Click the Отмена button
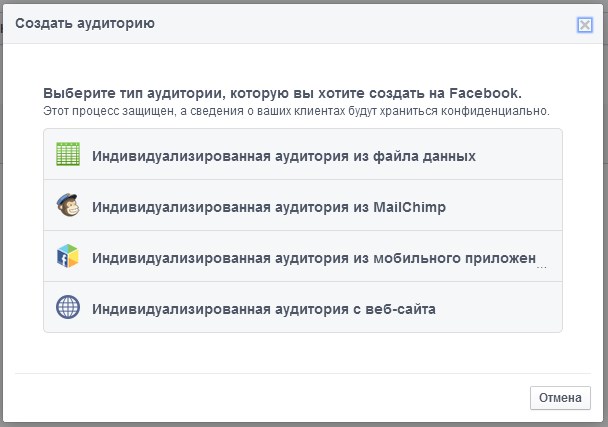Image resolution: width=608 pixels, height=427 pixels. [x=560, y=398]
